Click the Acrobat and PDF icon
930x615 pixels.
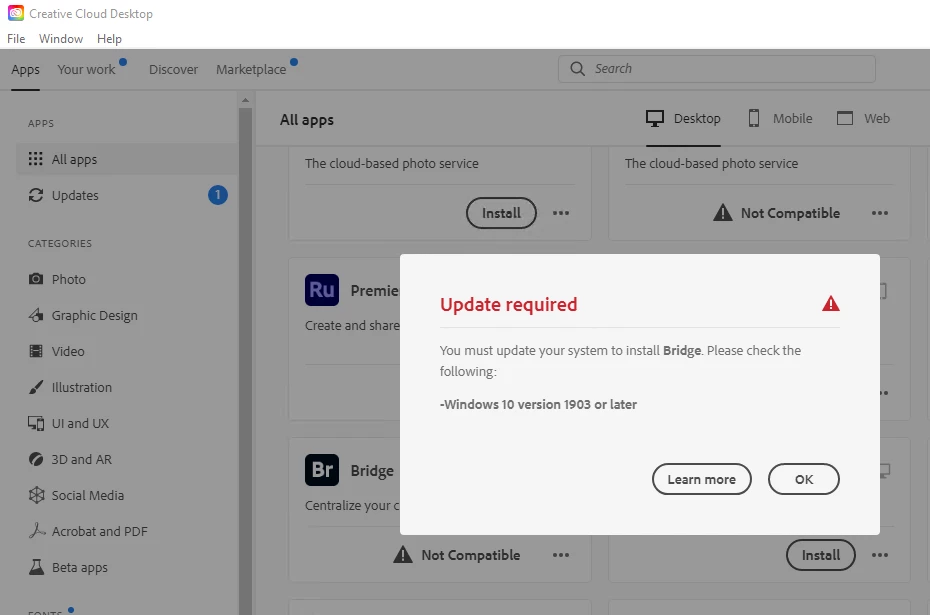pyautogui.click(x=37, y=530)
